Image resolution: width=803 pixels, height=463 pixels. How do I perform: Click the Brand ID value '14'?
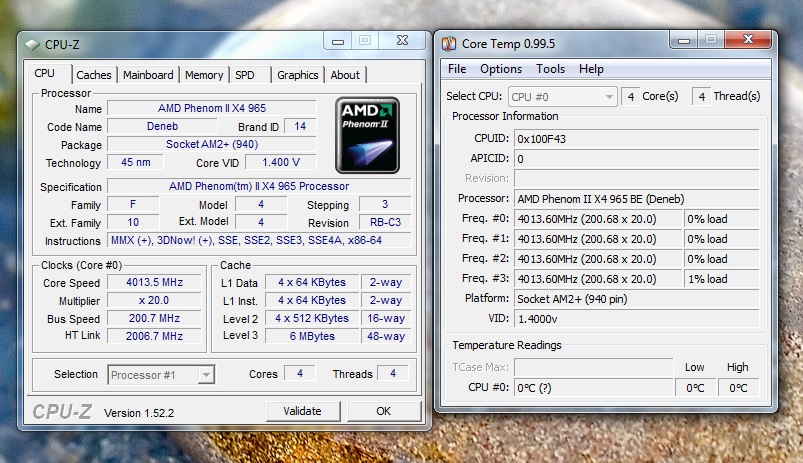(x=300, y=126)
